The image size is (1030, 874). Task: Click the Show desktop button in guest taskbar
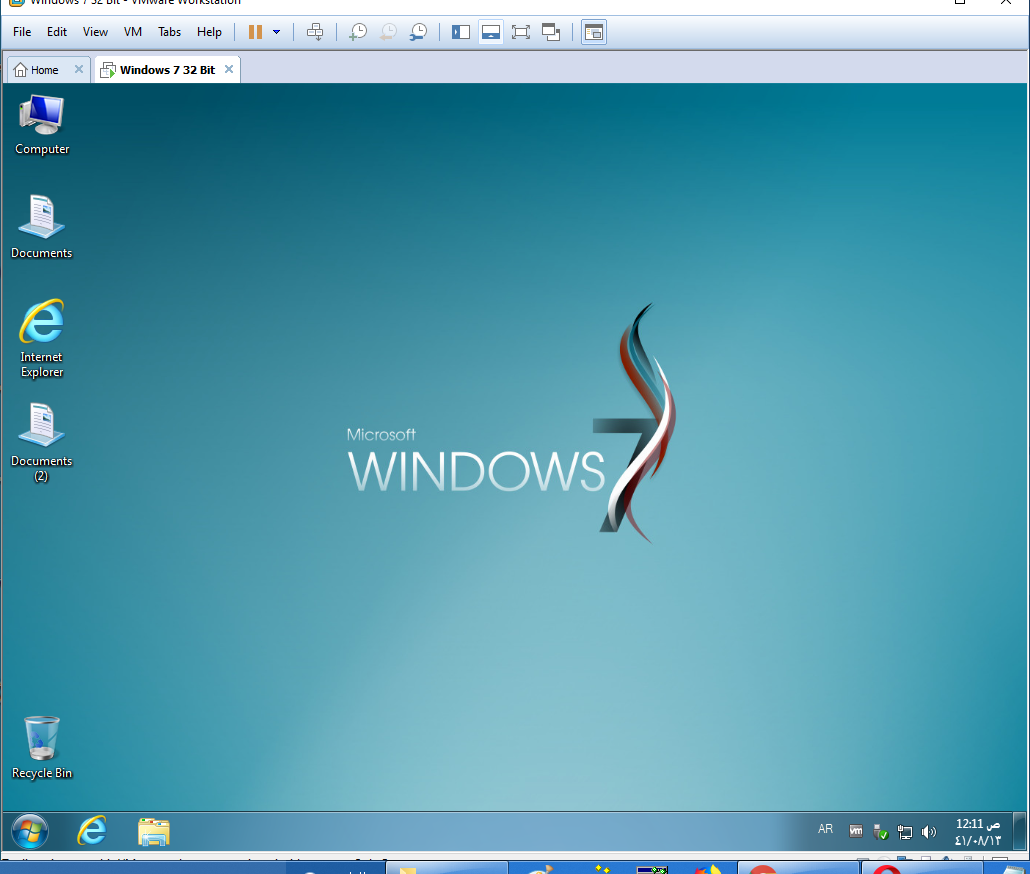(x=1019, y=831)
